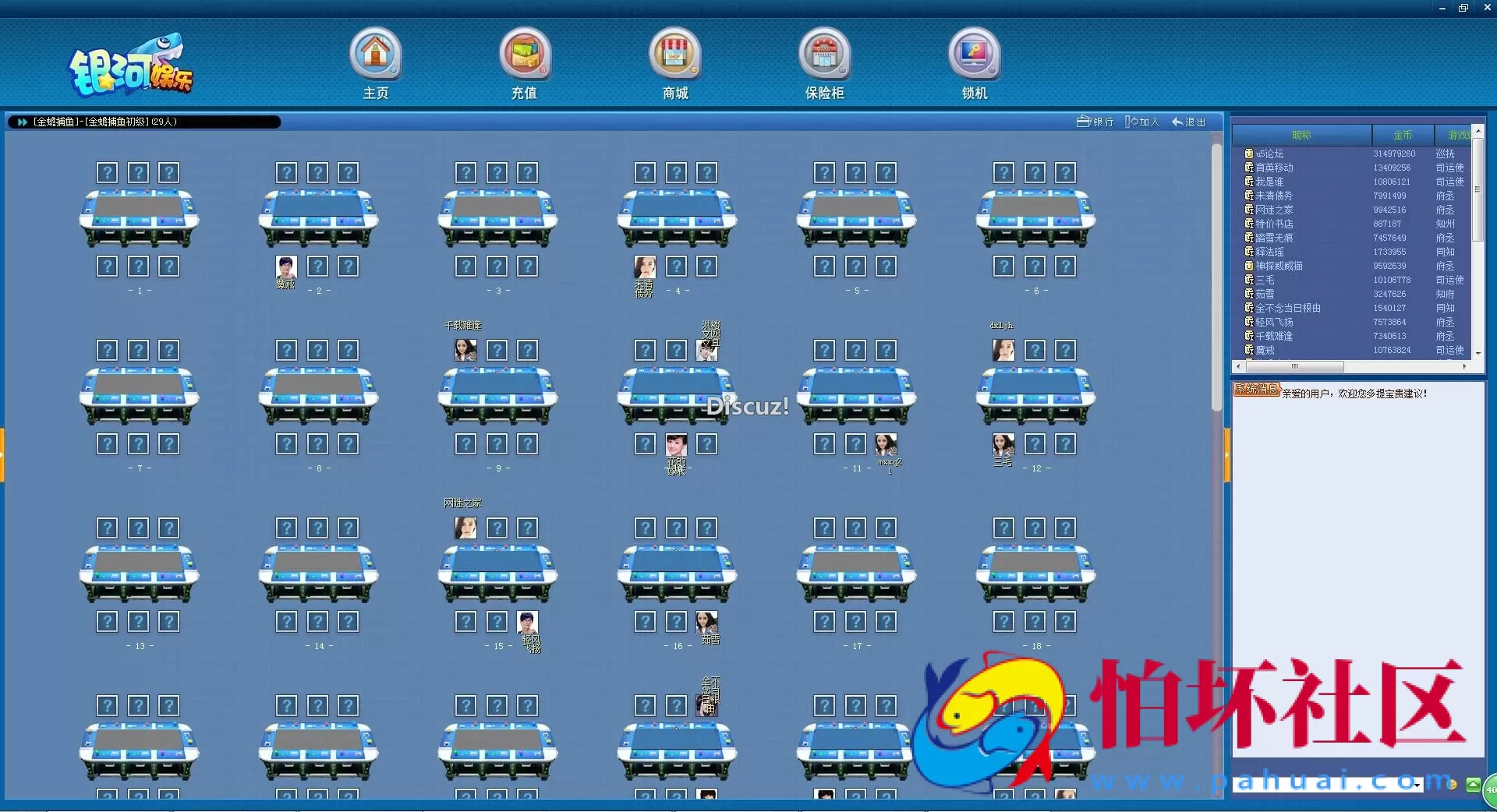The image size is (1497, 812).
Task: Click the user list scroll-right arrow
Action: coord(1464,366)
